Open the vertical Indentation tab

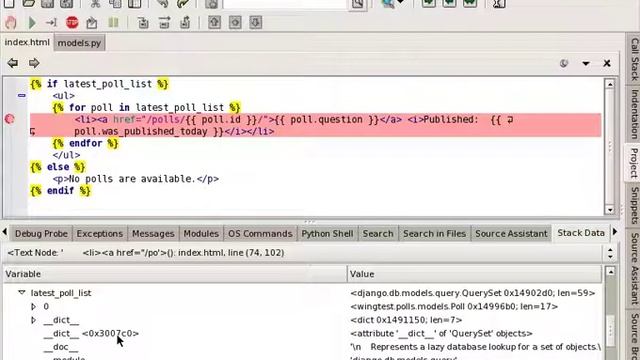634,114
